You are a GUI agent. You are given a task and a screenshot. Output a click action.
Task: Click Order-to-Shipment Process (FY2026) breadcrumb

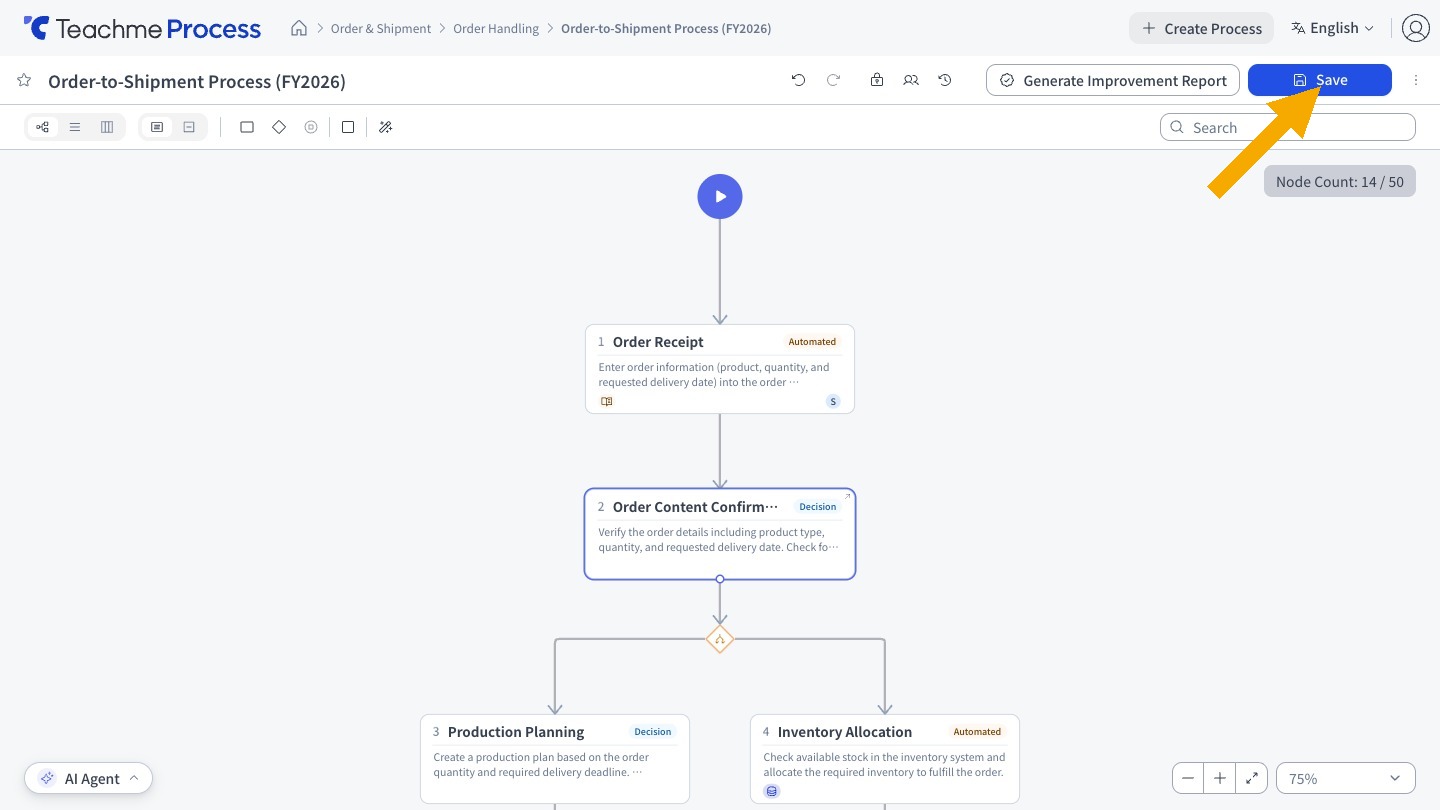point(666,28)
